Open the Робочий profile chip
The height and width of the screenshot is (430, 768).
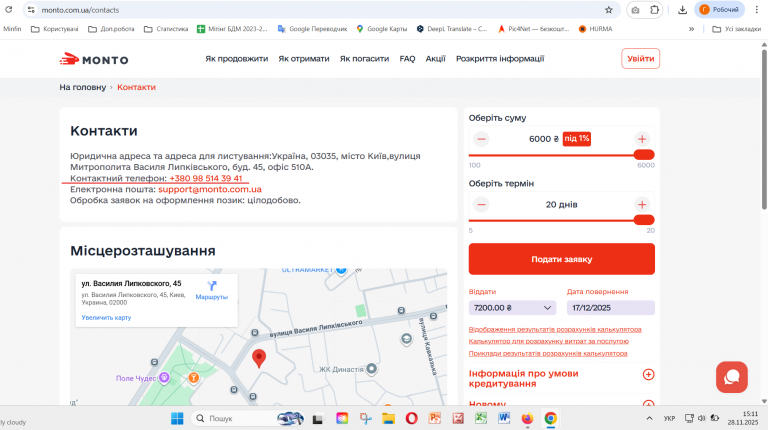(719, 10)
